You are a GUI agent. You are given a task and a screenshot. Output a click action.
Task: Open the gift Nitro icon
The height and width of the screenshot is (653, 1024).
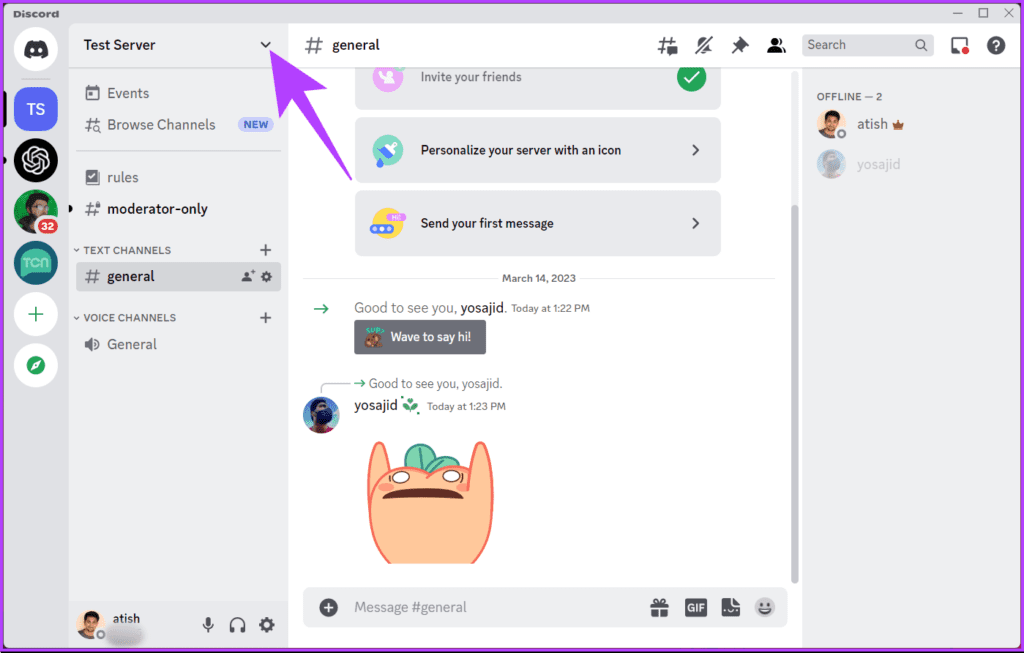click(x=660, y=607)
